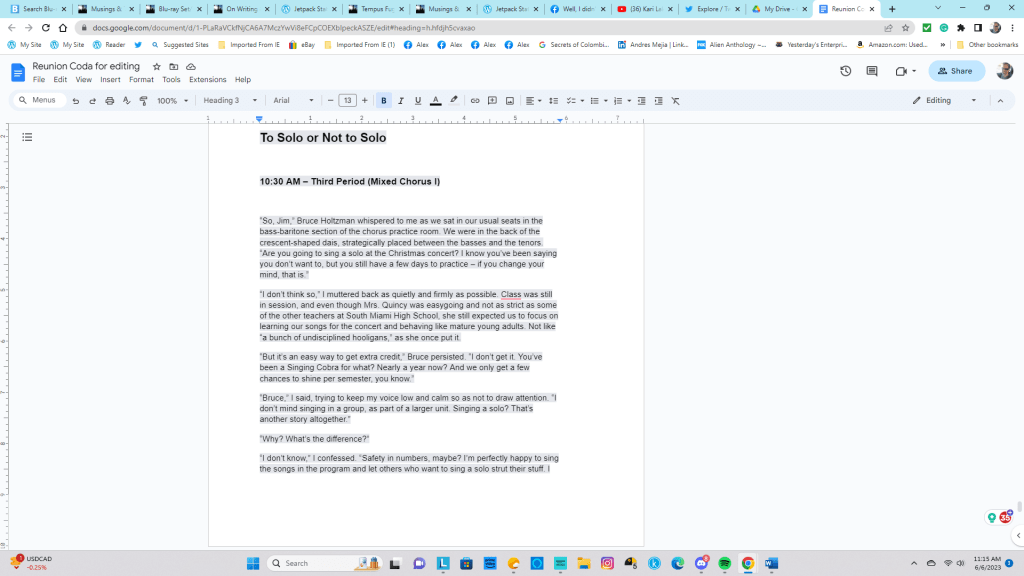Pick a text color from toolbar
This screenshot has width=1024, height=576.
(435, 101)
